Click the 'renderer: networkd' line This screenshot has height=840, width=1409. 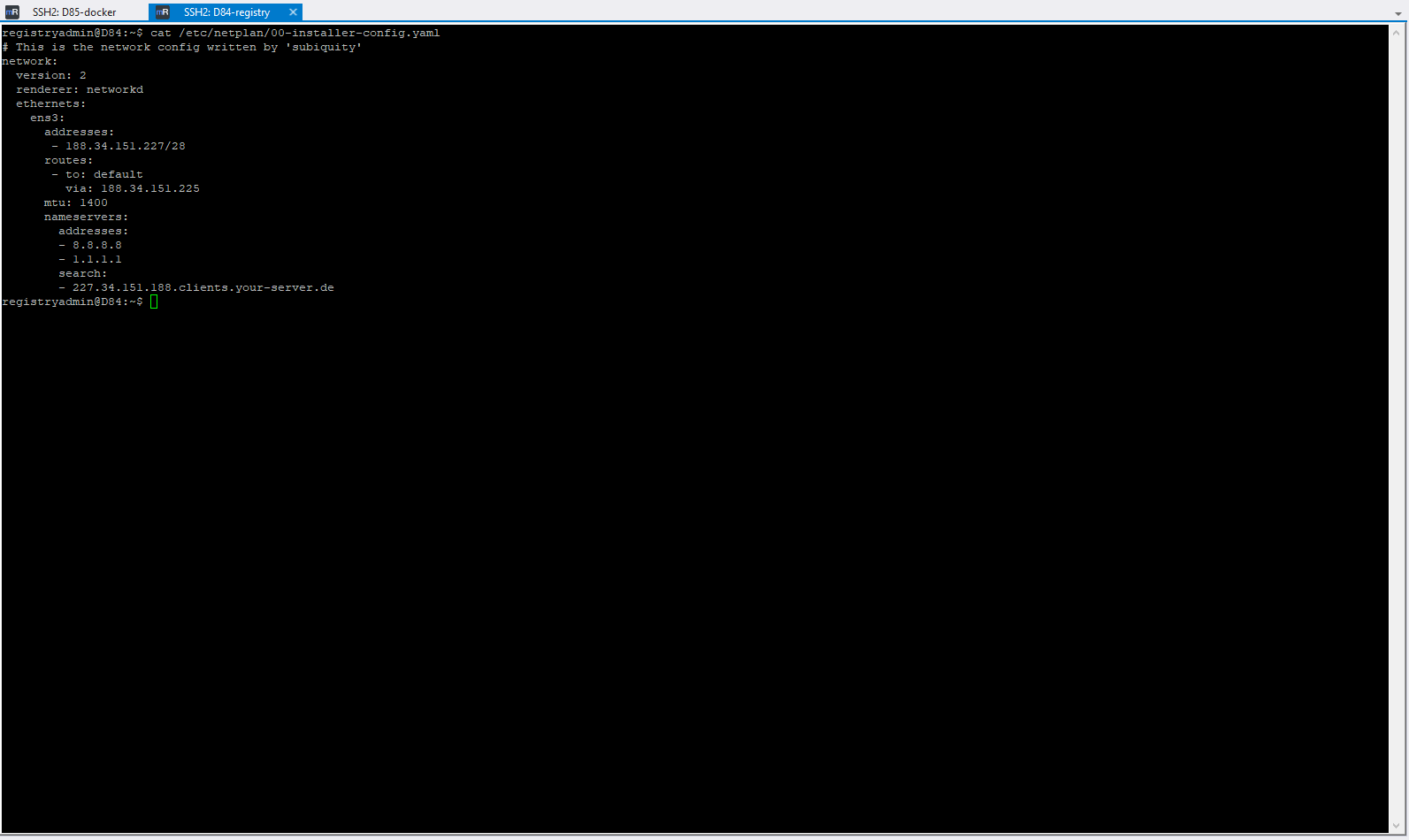(x=80, y=89)
